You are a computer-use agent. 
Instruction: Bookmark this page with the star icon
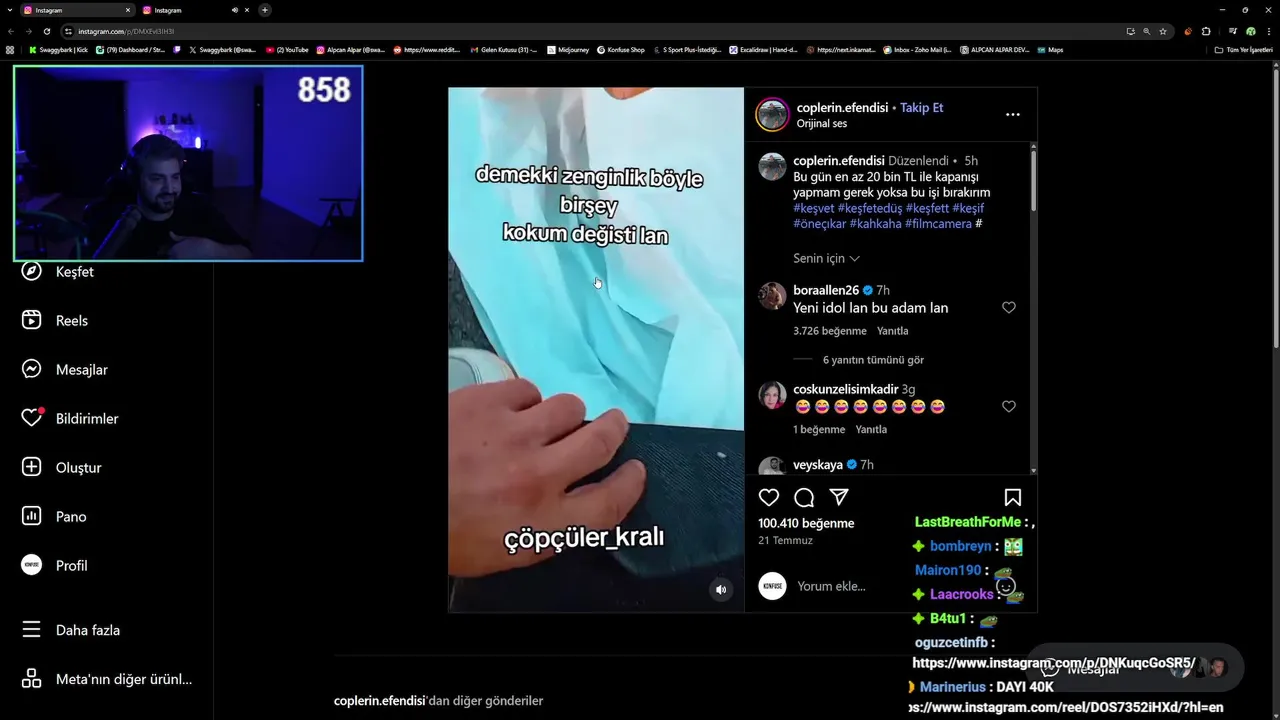pyautogui.click(x=1163, y=31)
